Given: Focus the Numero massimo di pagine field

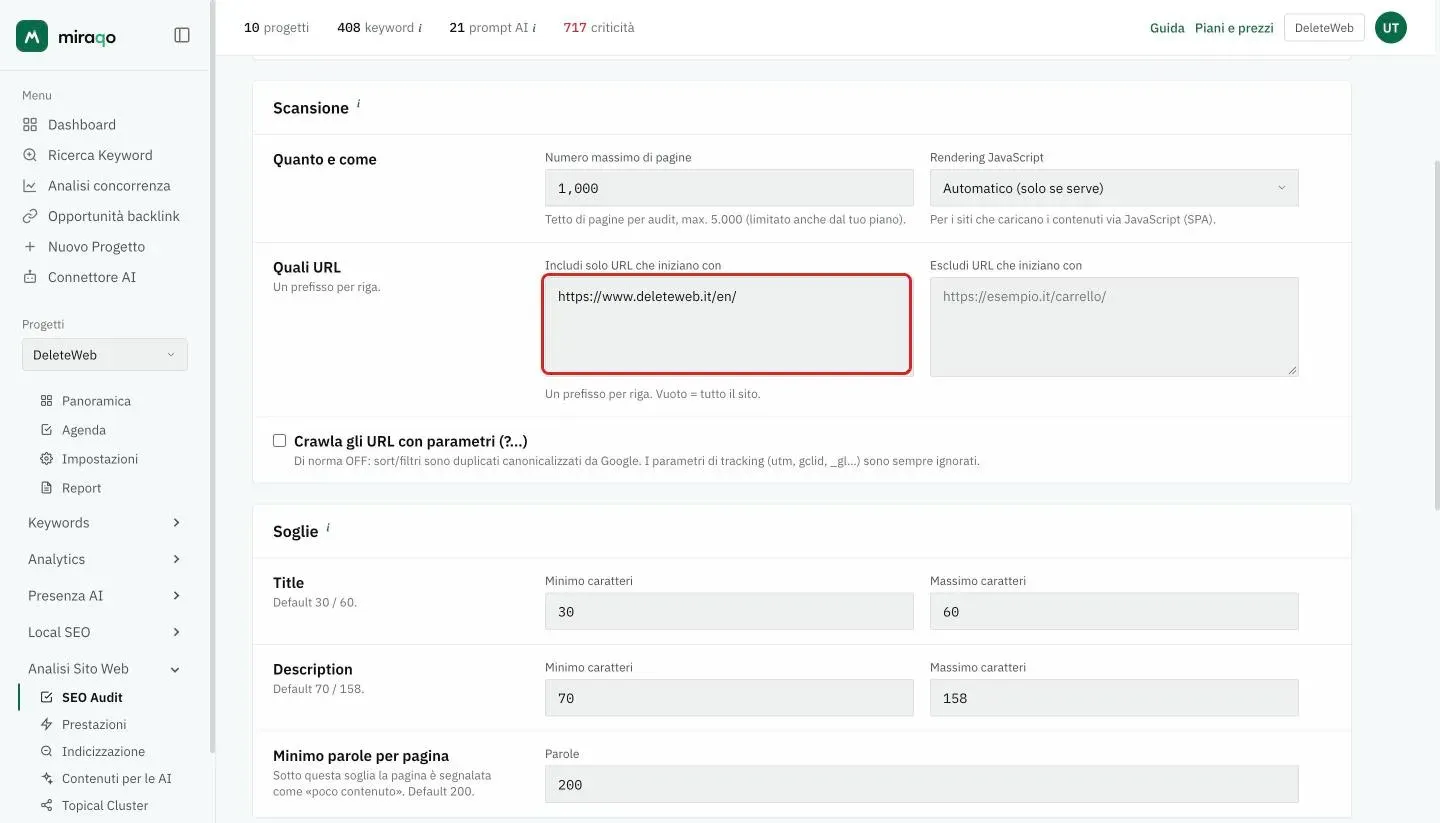Looking at the screenshot, I should pos(729,188).
